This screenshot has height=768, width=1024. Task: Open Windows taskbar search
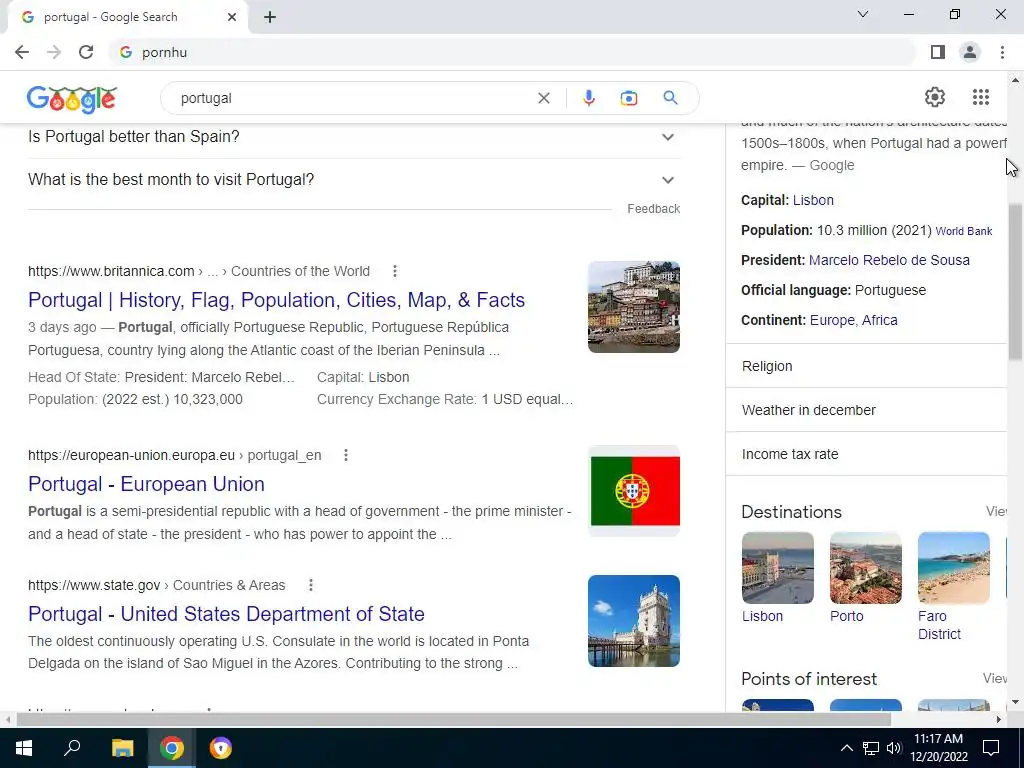coord(72,748)
